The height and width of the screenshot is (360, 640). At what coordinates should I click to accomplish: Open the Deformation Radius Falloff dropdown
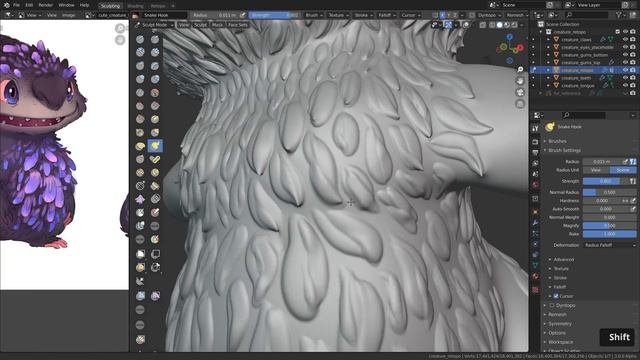coord(609,245)
